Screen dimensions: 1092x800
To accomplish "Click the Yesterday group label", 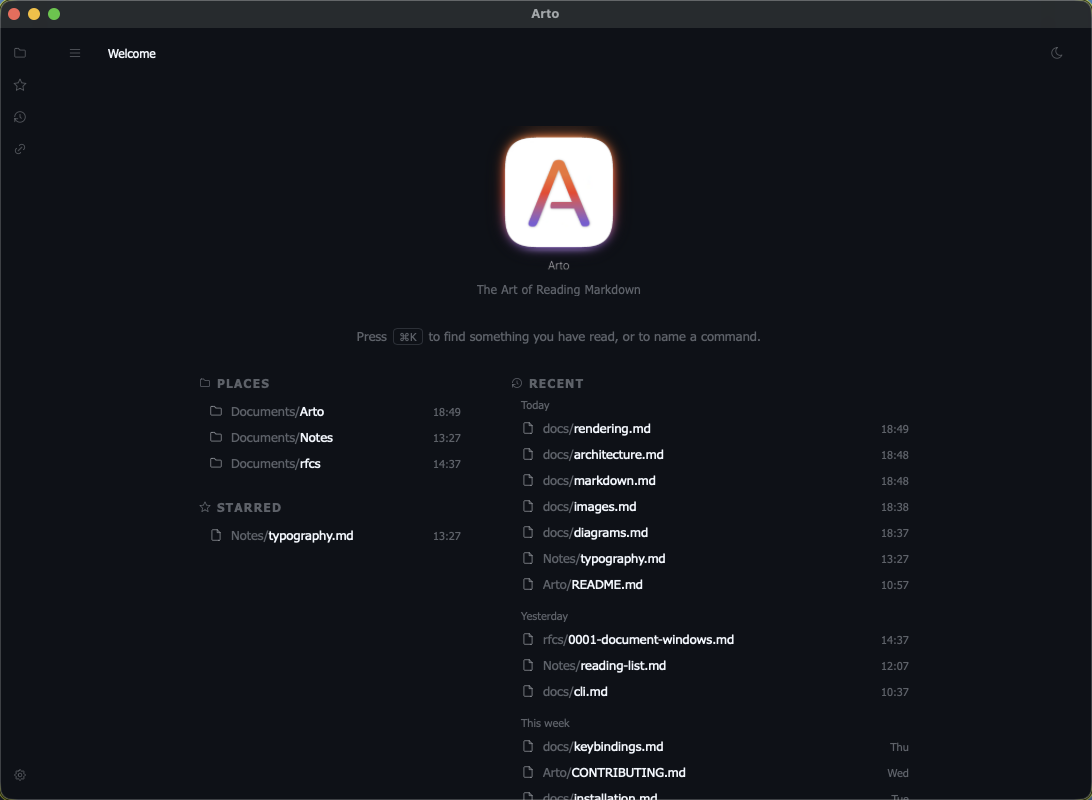I will [544, 616].
